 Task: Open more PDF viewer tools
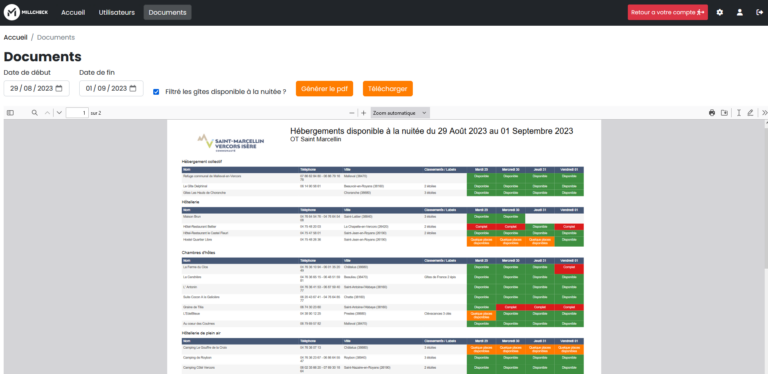pos(765,113)
